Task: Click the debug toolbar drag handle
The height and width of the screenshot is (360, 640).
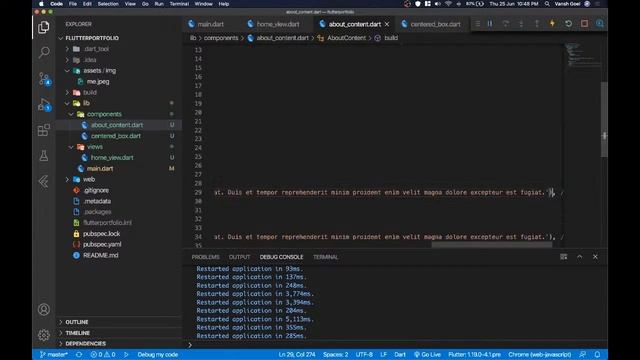Action: [x=477, y=24]
